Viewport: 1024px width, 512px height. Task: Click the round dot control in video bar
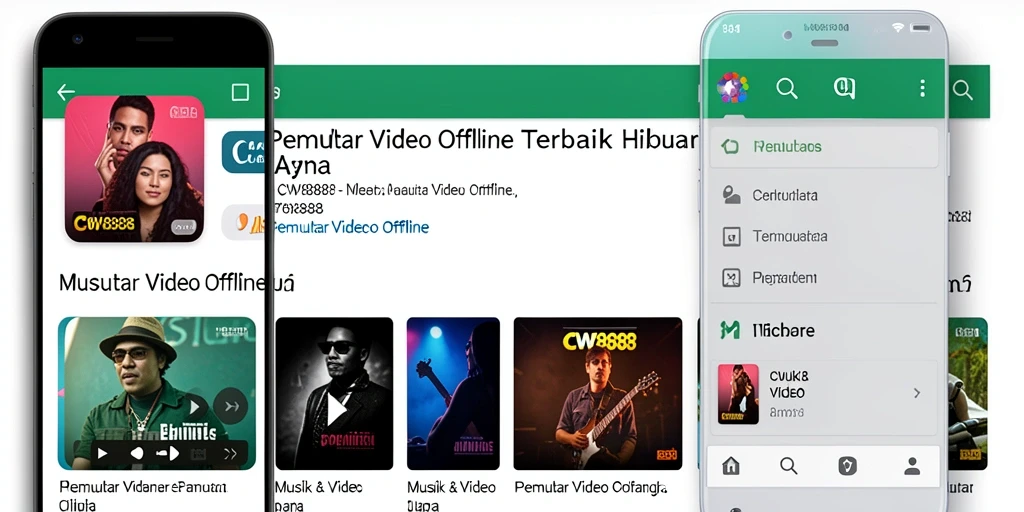[x=136, y=453]
